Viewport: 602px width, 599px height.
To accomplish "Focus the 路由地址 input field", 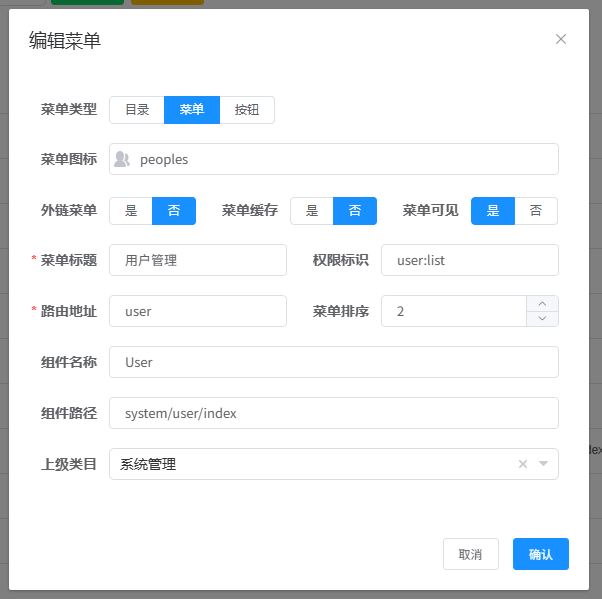I will pyautogui.click(x=198, y=311).
